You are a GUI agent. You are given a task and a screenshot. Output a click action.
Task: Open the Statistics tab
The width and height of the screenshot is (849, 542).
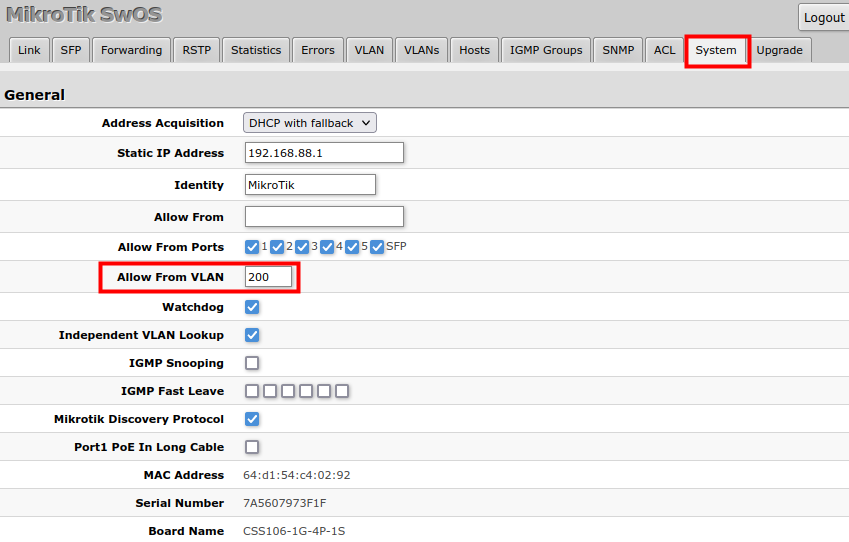point(256,50)
